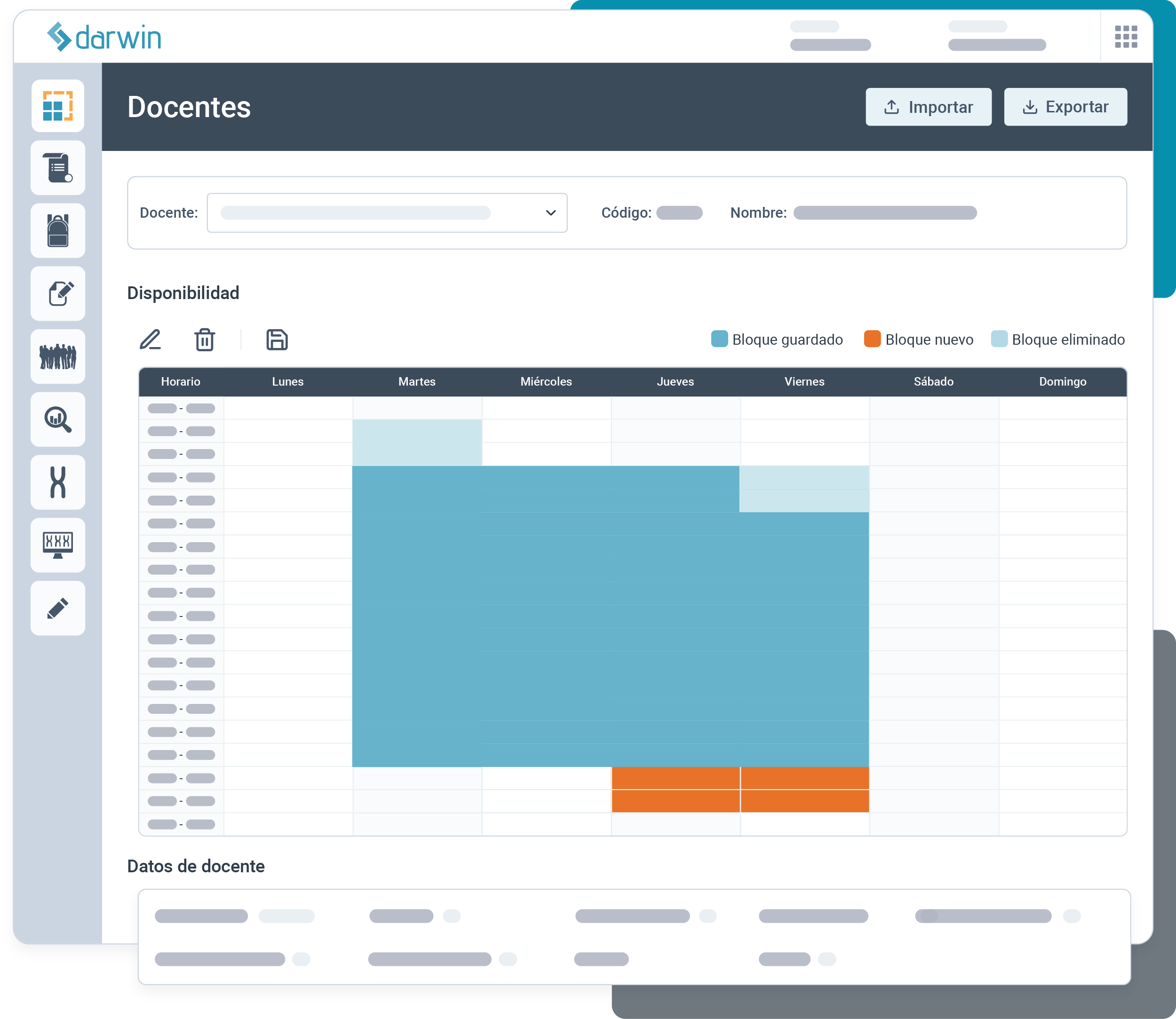
Task: Click the scroll document sidebar icon
Action: [x=57, y=168]
